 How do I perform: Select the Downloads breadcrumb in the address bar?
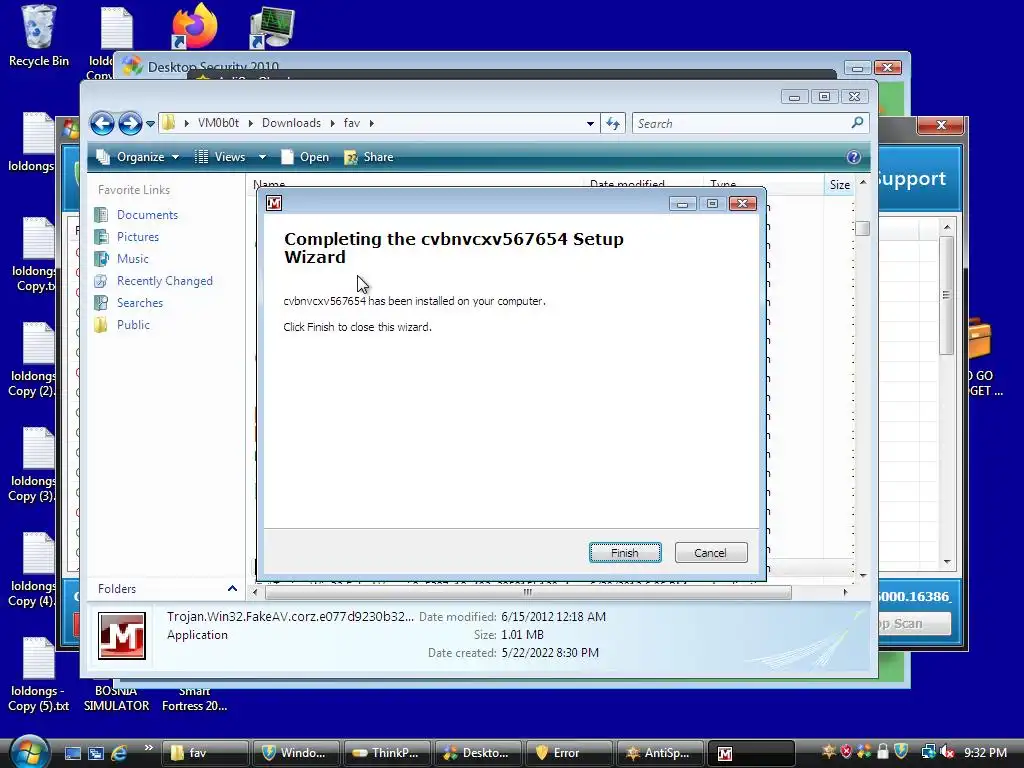[291, 123]
